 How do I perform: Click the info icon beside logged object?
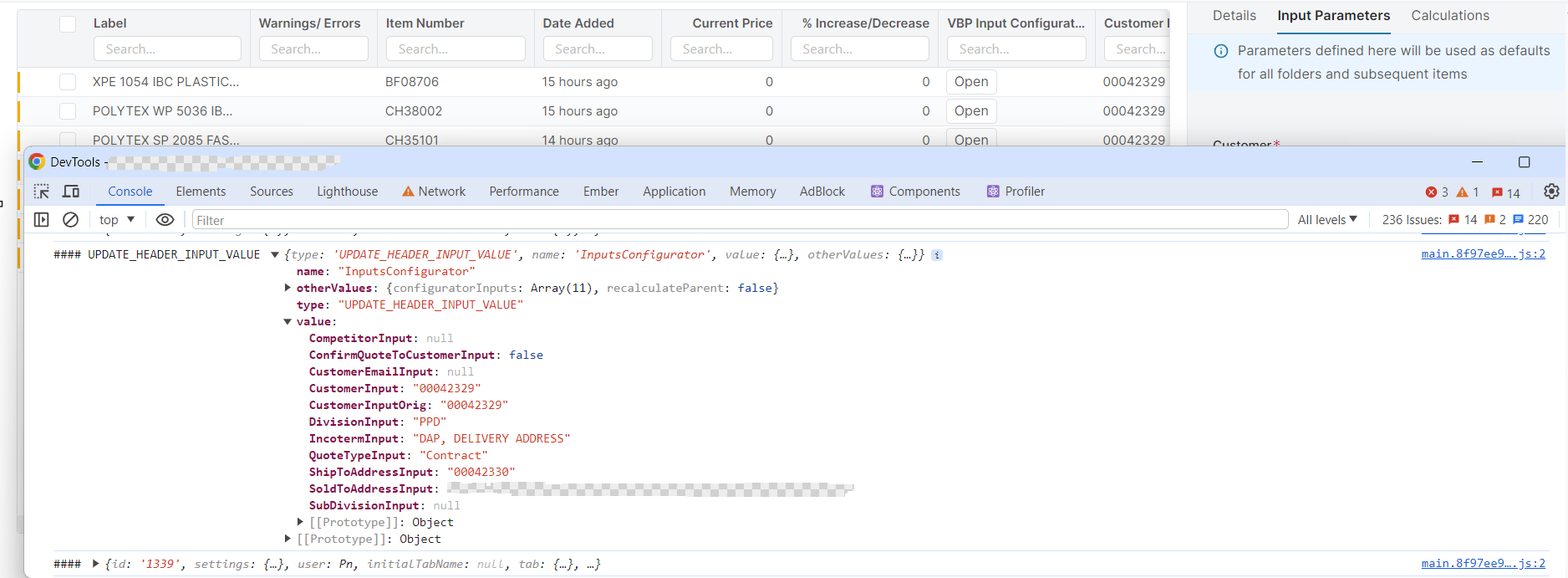[x=937, y=255]
